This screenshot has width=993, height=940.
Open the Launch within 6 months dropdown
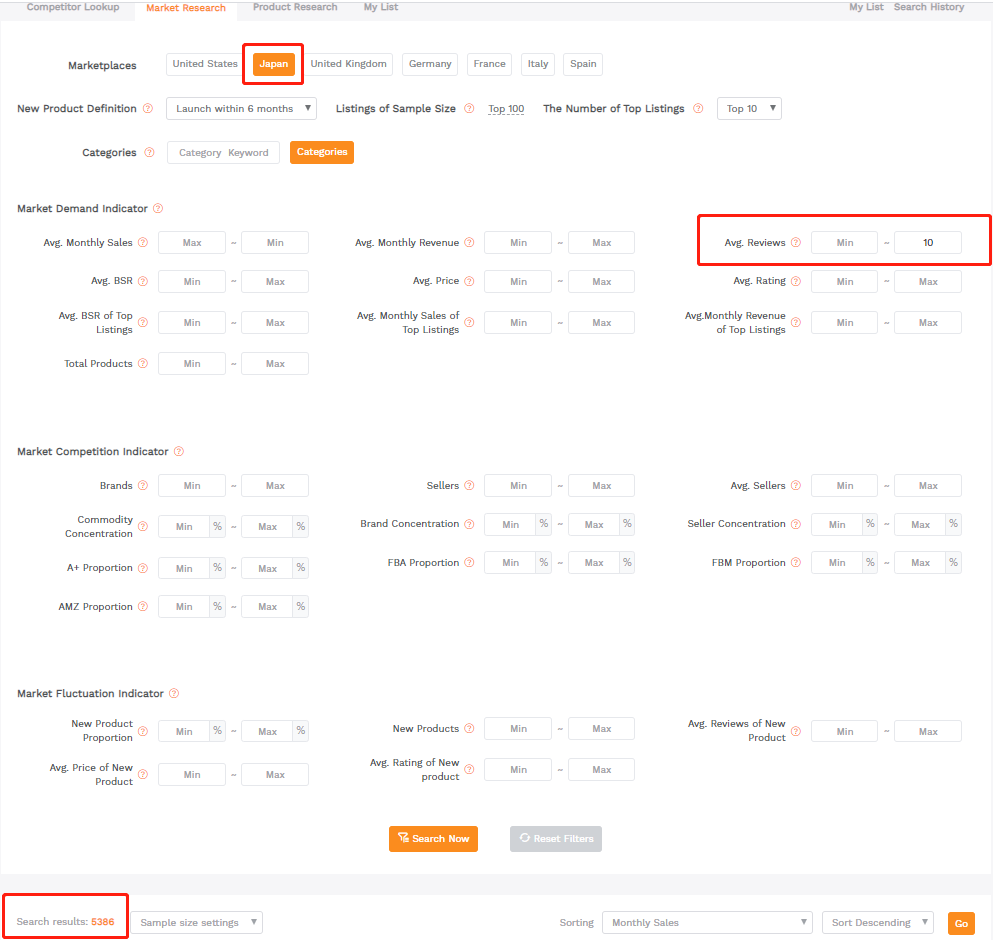tap(241, 109)
